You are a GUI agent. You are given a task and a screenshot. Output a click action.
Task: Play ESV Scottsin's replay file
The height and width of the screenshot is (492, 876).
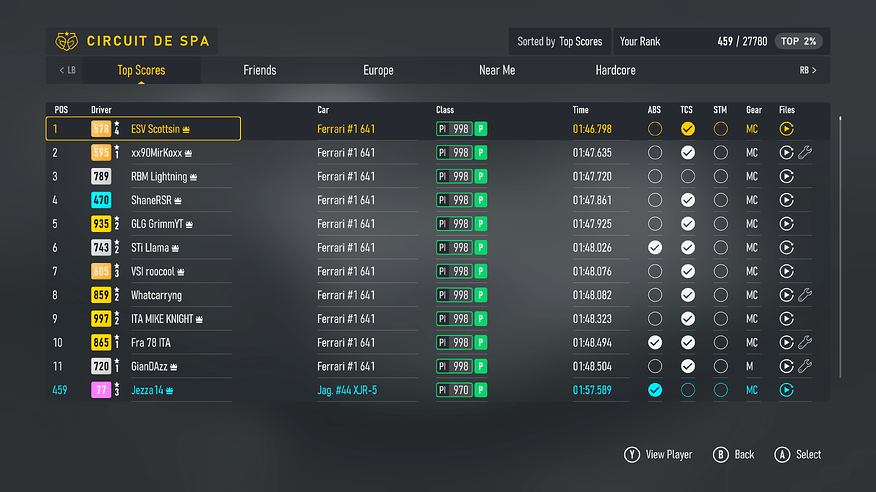[x=786, y=129]
